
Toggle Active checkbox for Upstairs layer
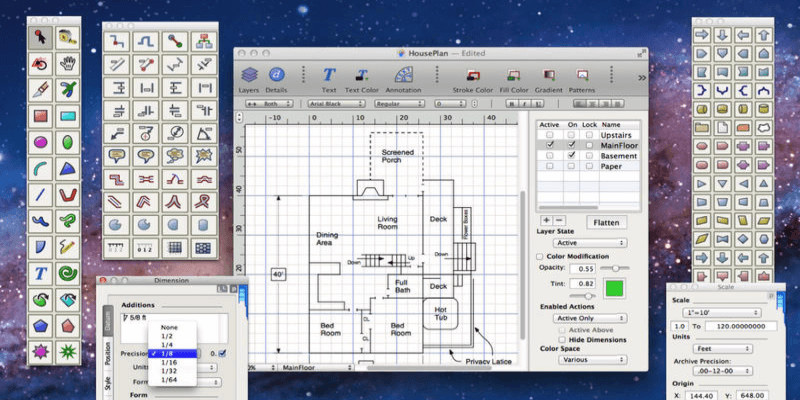[549, 135]
